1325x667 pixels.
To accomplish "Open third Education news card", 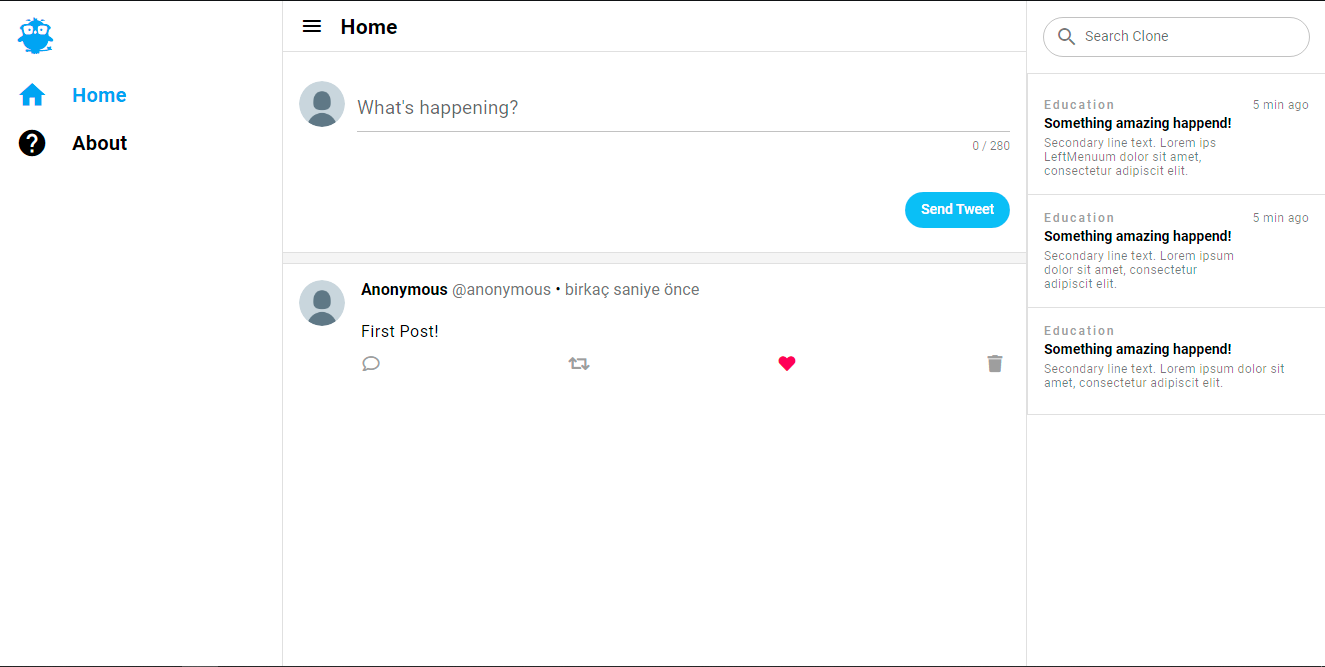I will click(1175, 360).
